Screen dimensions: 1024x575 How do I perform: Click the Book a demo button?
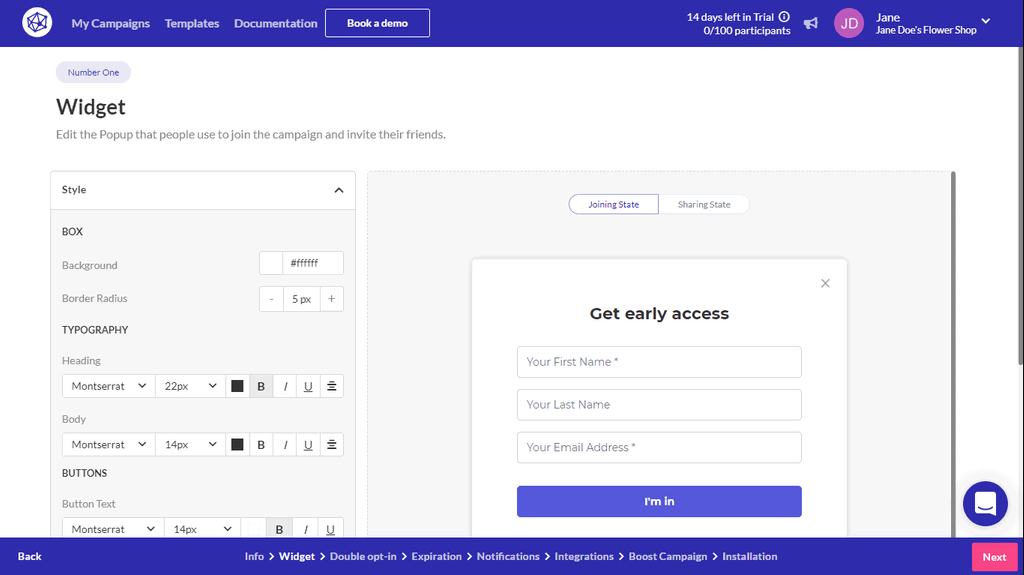(x=377, y=23)
